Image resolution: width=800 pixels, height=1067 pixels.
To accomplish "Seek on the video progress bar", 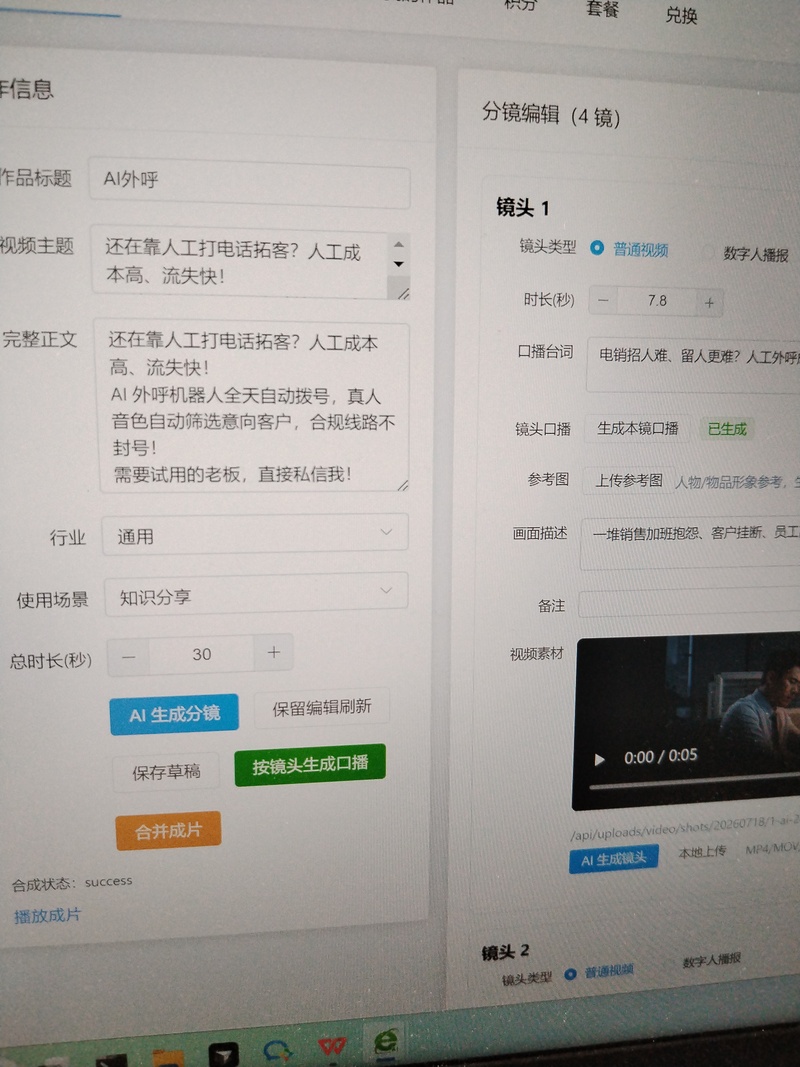I will tap(694, 781).
